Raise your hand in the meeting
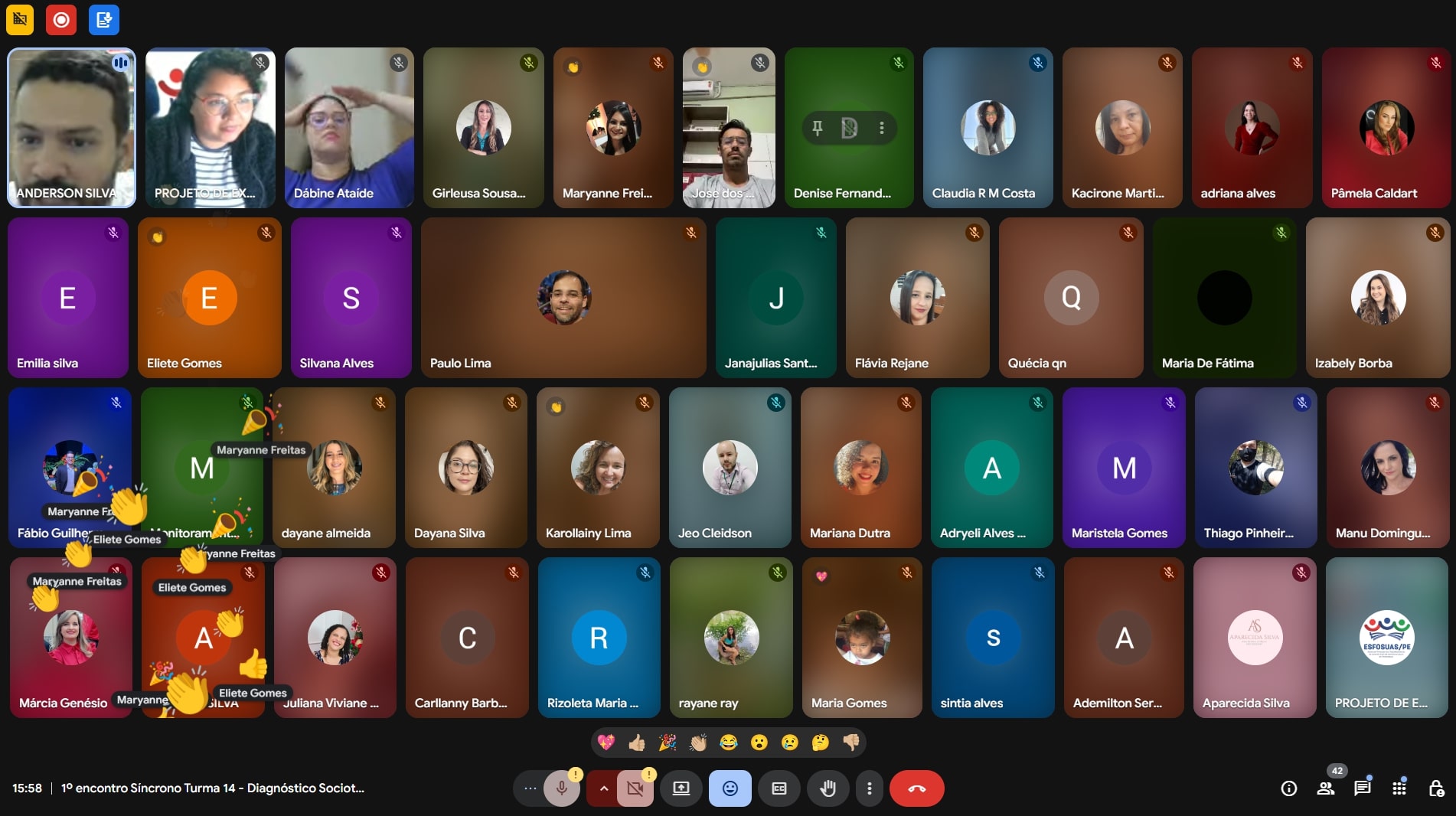This screenshot has height=816, width=1456. [x=828, y=788]
